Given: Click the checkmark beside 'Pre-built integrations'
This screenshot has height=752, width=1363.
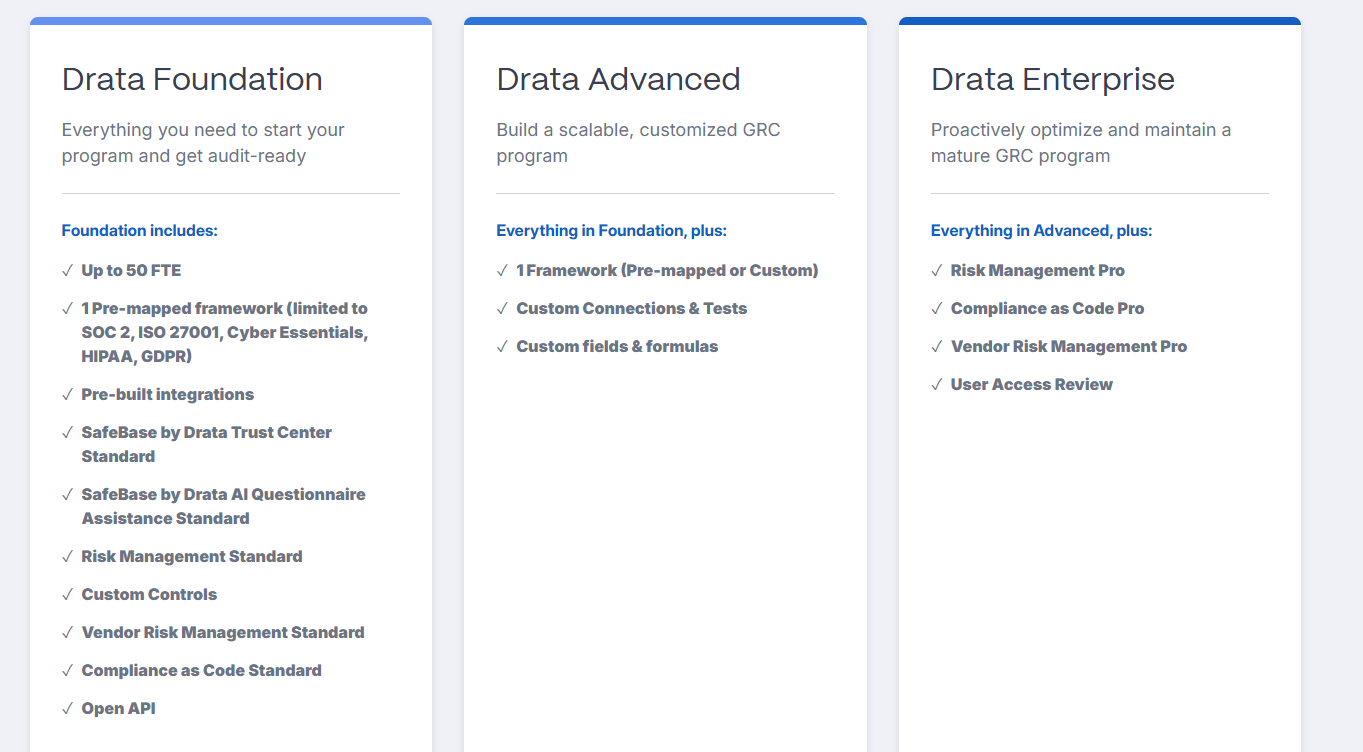Looking at the screenshot, I should click(67, 394).
